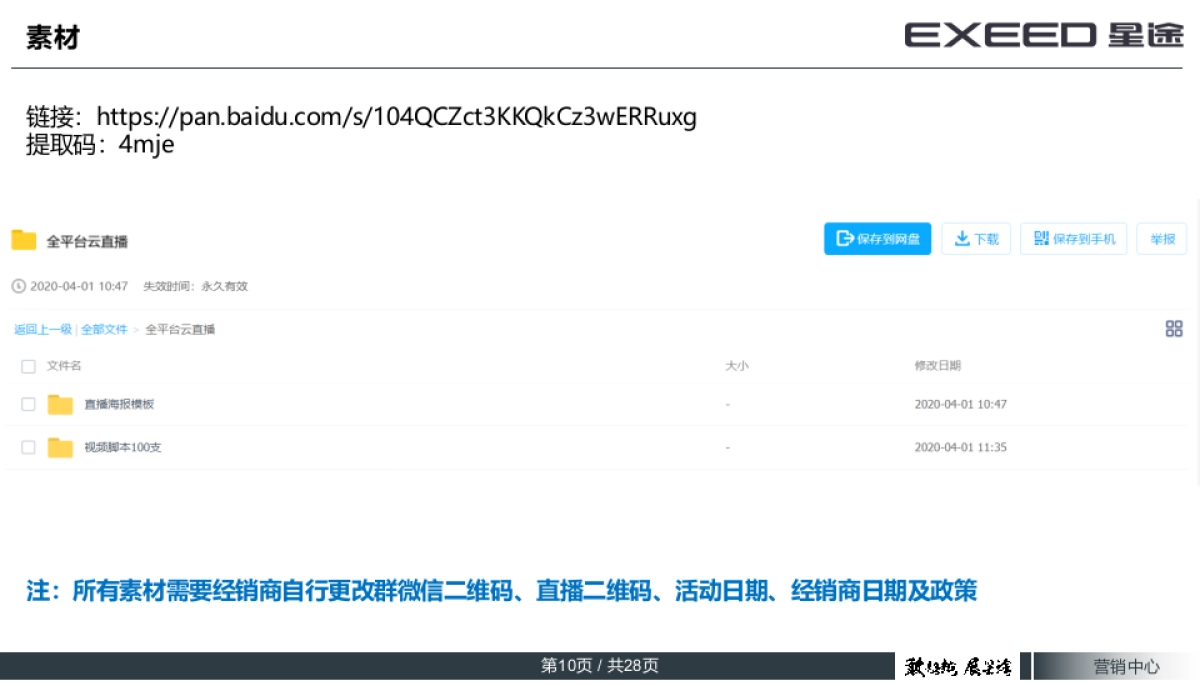Viewport: 1200px width, 686px height.
Task: Sort by 文件名 column header
Action: tap(64, 366)
